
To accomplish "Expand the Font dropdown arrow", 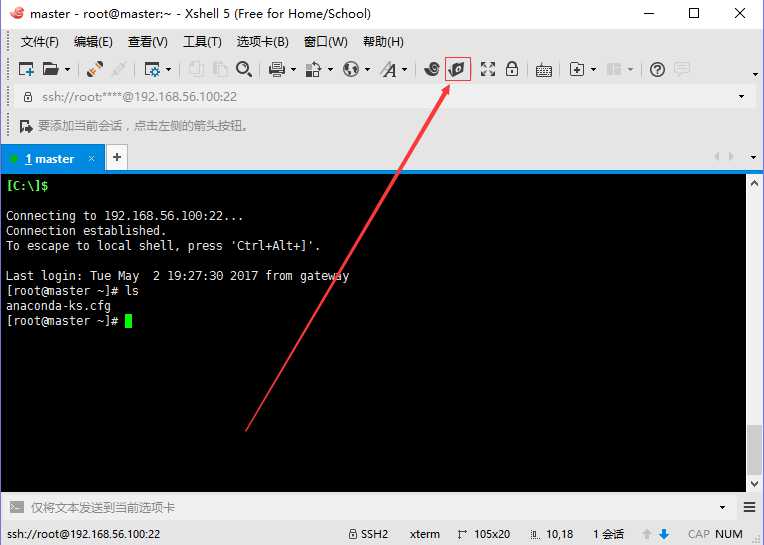I will 404,70.
